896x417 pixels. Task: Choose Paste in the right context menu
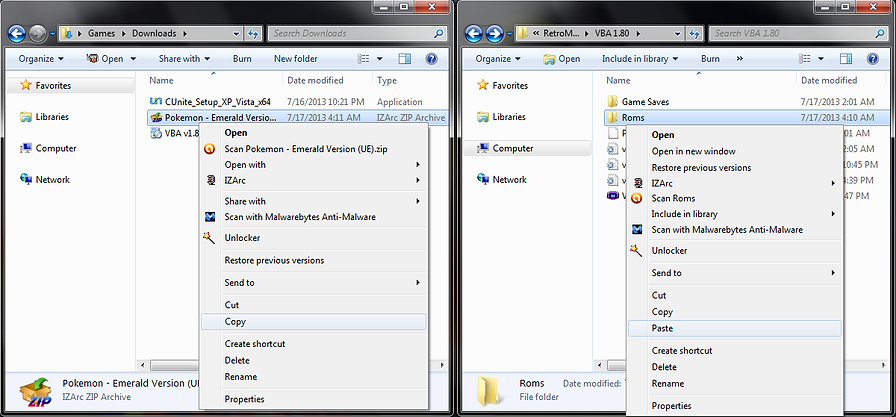click(734, 328)
